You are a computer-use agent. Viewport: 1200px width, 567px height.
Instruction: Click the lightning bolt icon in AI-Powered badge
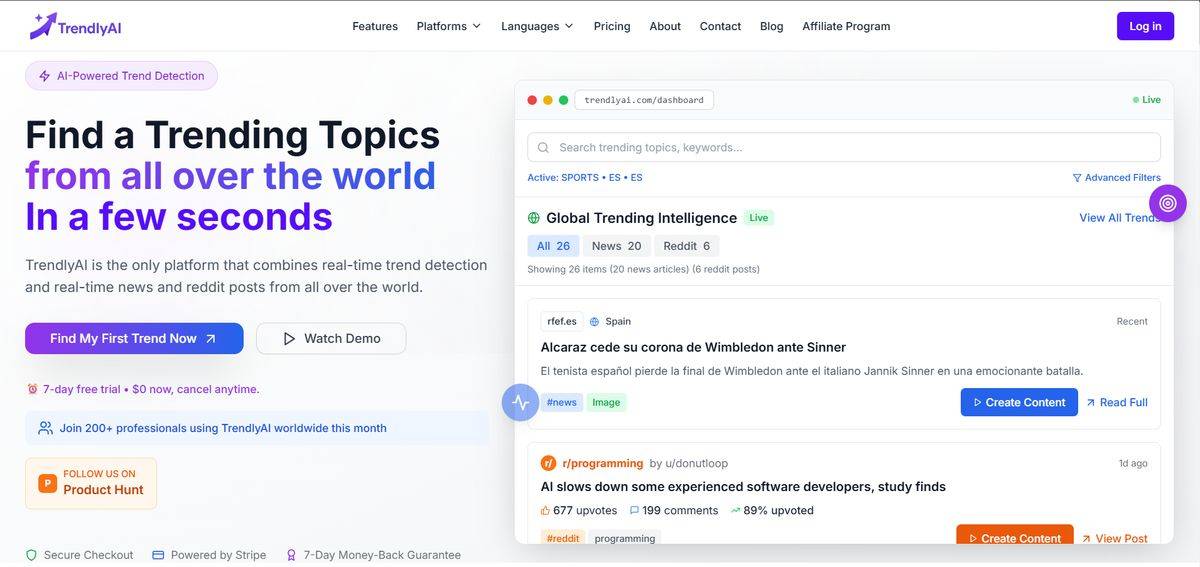point(44,76)
